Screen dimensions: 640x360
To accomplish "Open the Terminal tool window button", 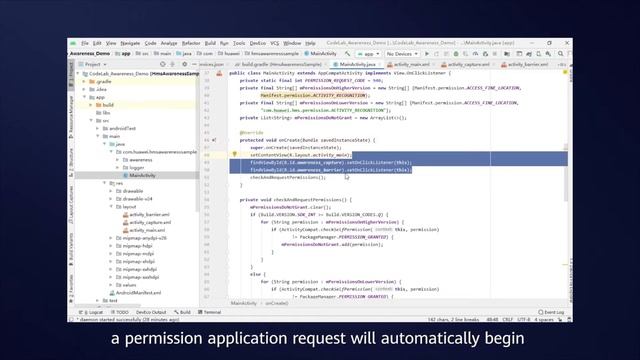I will (210, 312).
